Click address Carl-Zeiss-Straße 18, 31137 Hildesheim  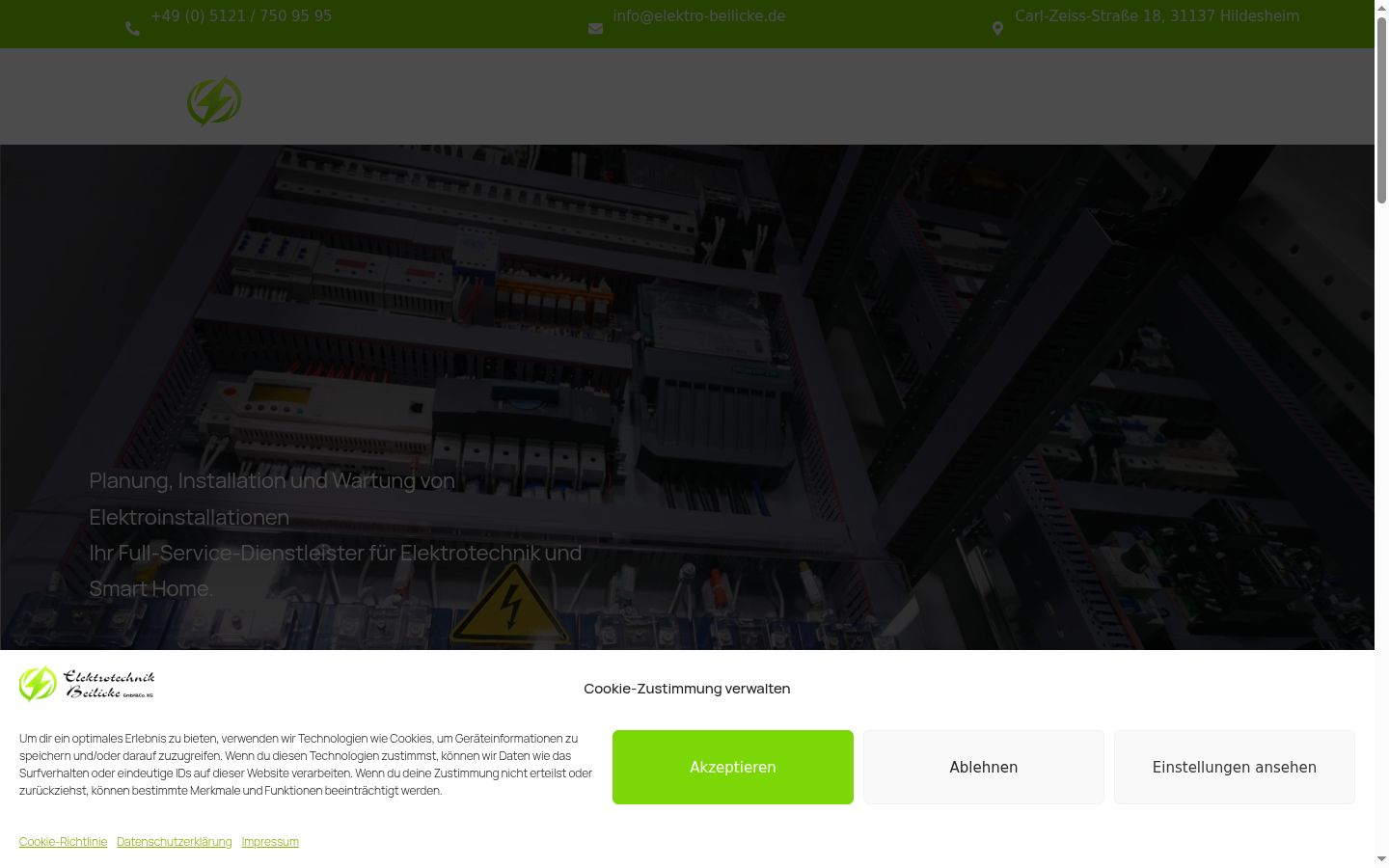pos(1157,16)
